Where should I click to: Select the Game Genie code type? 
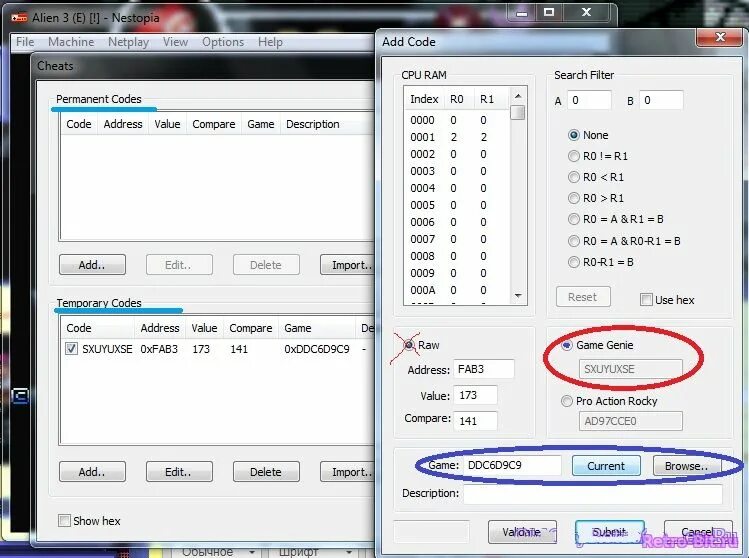pyautogui.click(x=567, y=345)
